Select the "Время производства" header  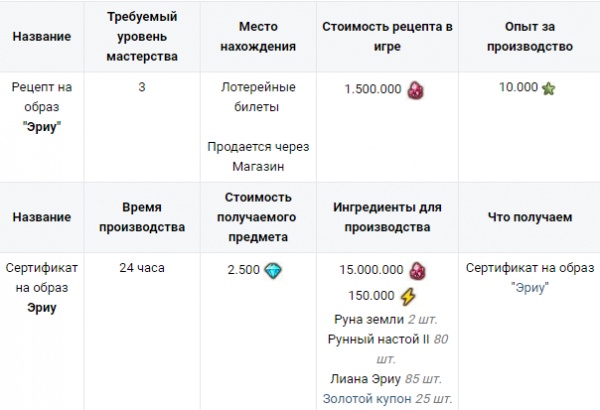point(142,218)
